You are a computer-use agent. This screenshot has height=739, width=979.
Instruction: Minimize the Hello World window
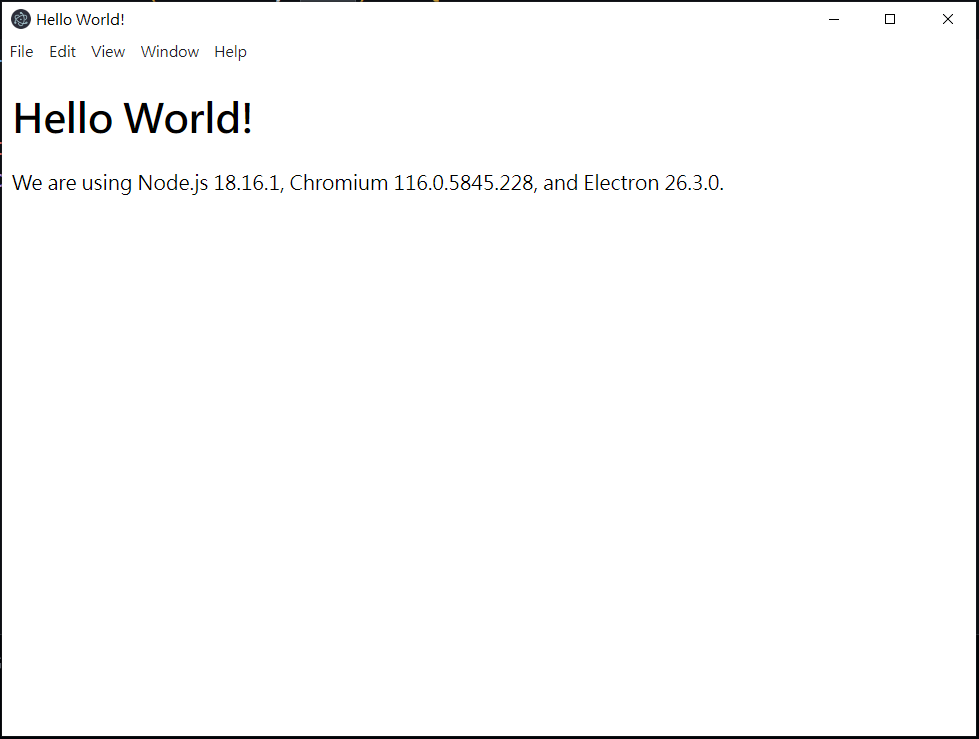point(834,19)
